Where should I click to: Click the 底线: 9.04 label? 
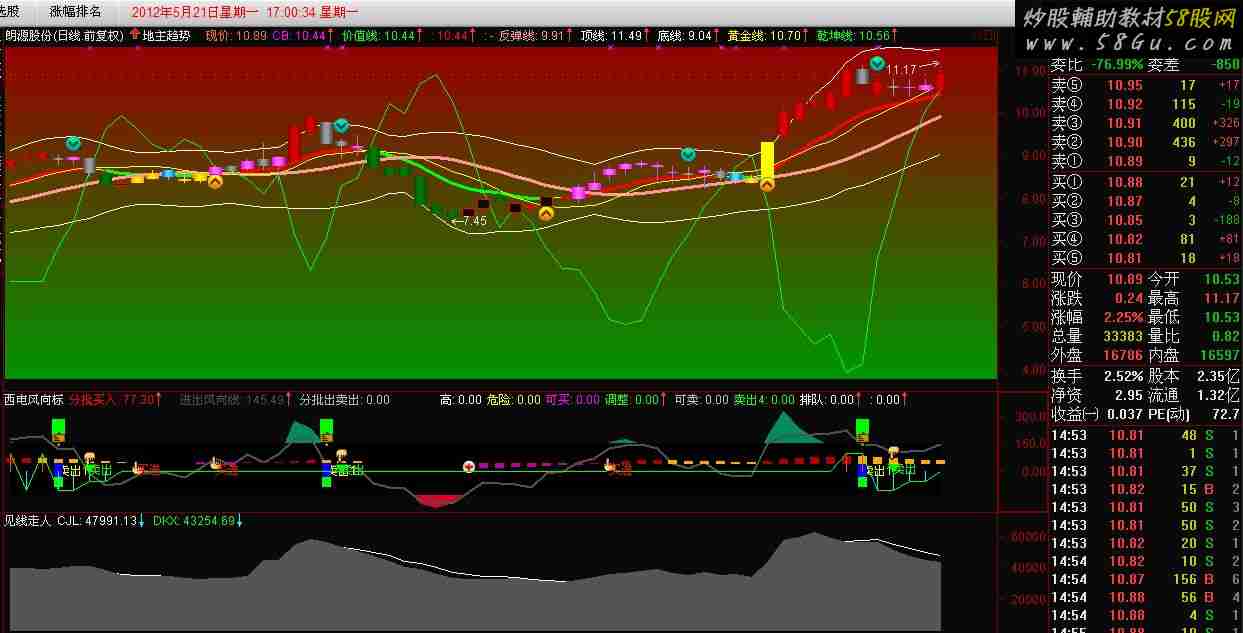(x=685, y=35)
